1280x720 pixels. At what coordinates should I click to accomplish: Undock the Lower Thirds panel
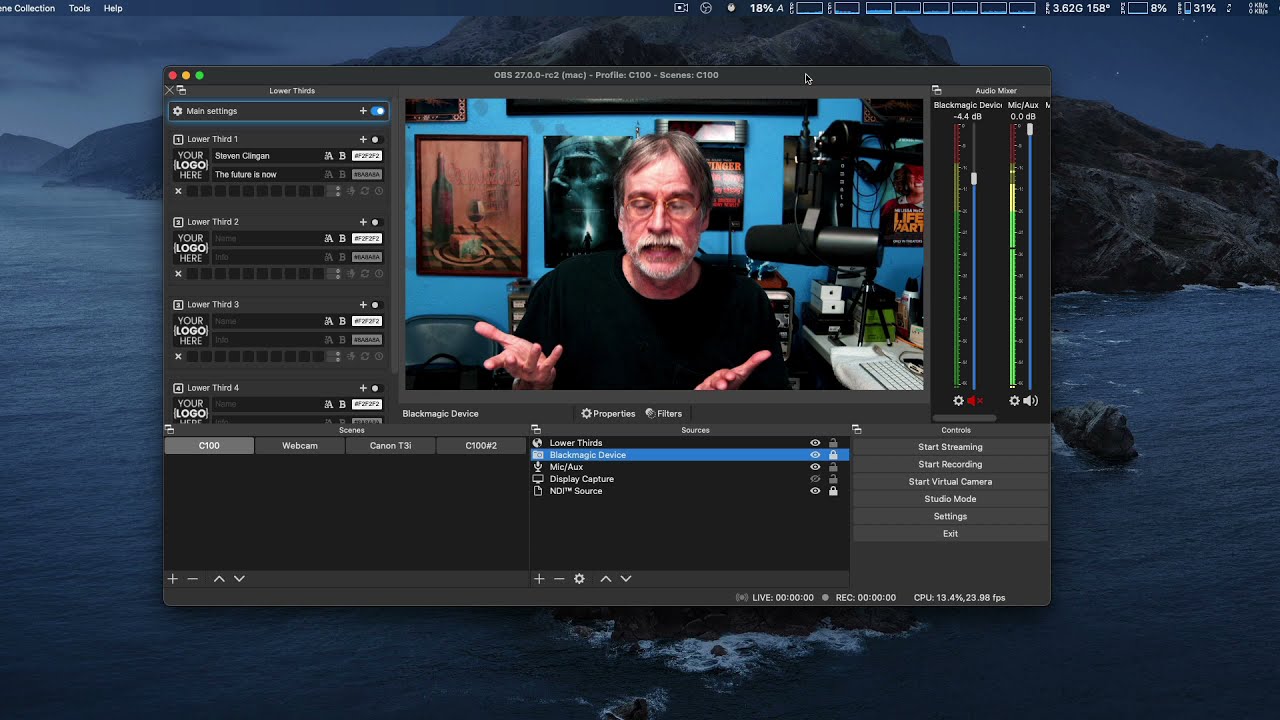pyautogui.click(x=181, y=91)
